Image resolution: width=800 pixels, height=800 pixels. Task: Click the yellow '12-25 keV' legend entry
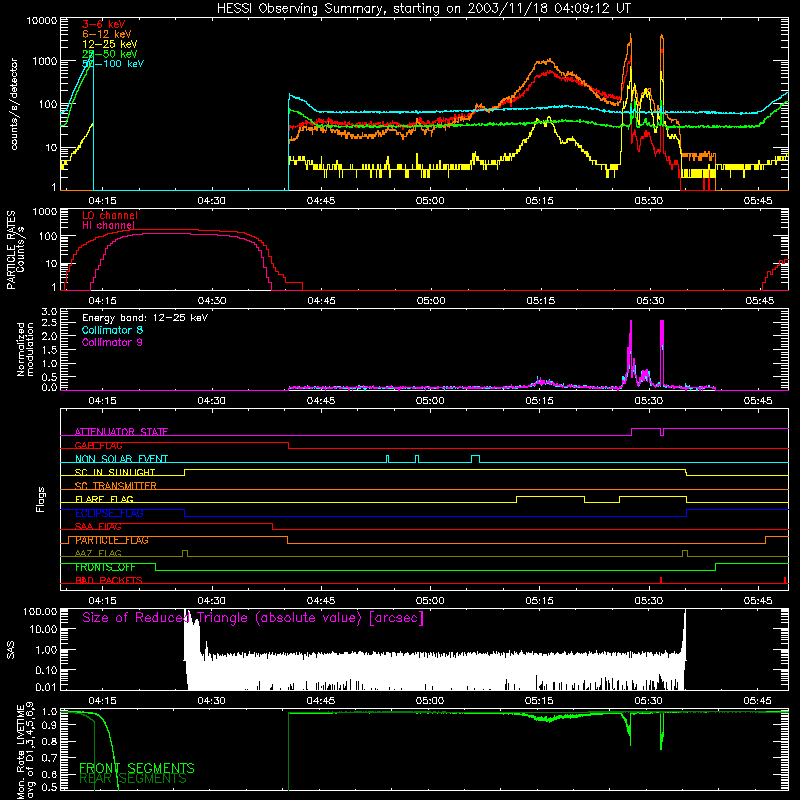[x=110, y=44]
